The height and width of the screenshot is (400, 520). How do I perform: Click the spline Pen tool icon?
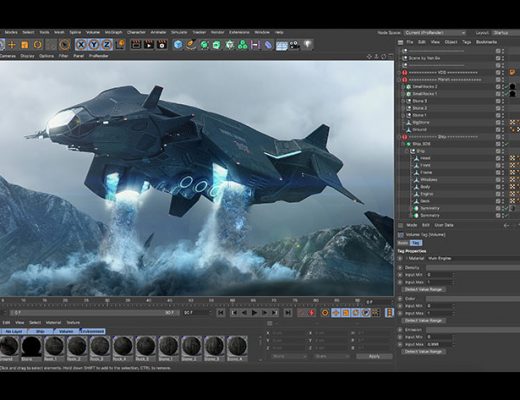pyautogui.click(x=191, y=44)
